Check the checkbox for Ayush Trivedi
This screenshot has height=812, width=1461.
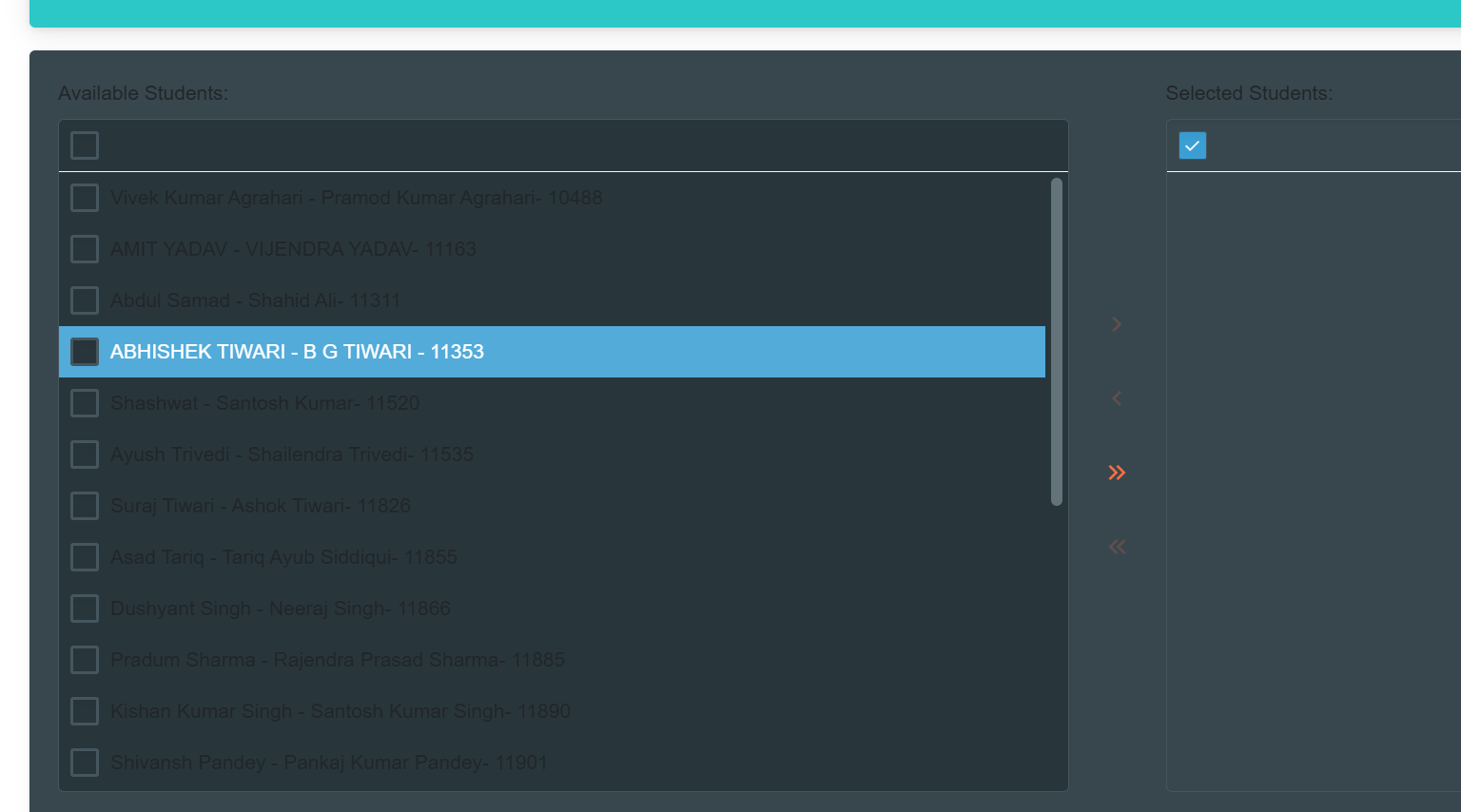tap(84, 454)
